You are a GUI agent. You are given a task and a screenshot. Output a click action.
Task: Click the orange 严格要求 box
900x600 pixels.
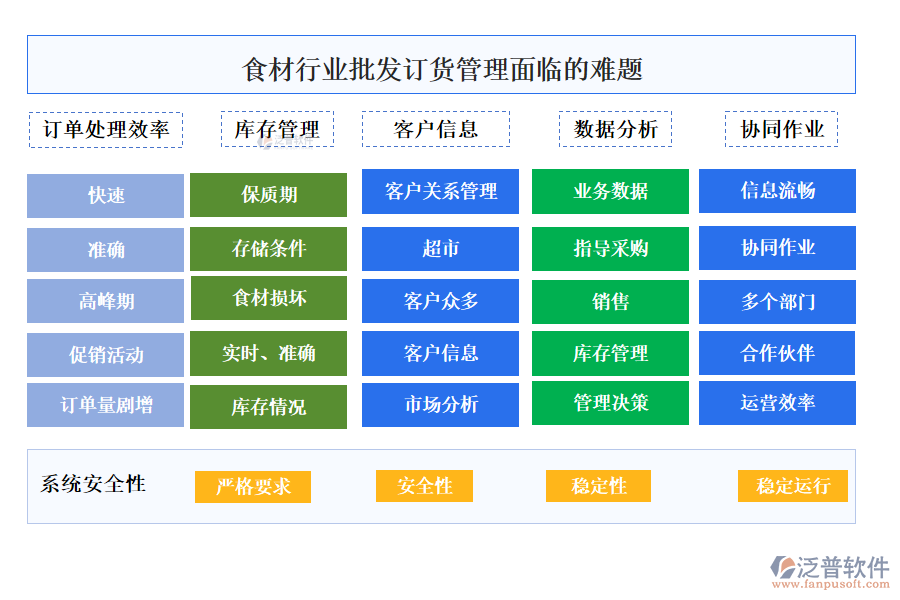[x=253, y=487]
